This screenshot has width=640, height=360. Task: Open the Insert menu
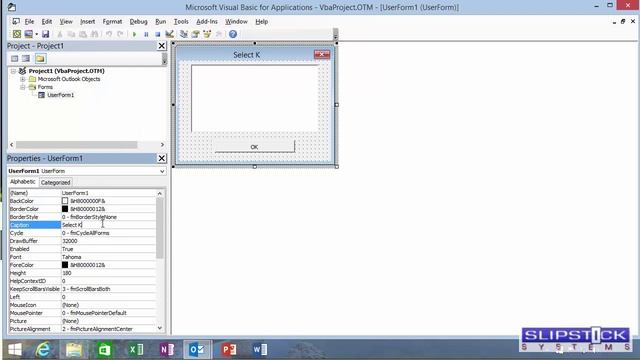[x=87, y=22]
